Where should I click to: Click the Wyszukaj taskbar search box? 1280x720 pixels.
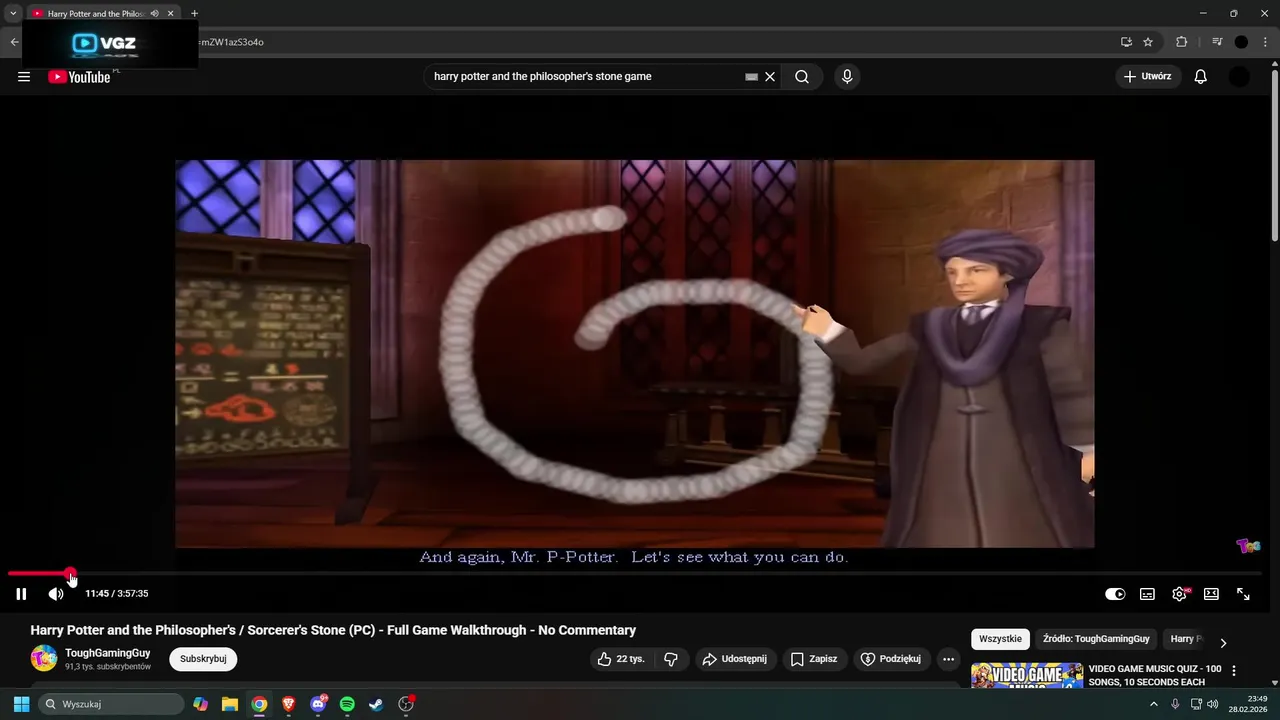pos(111,704)
